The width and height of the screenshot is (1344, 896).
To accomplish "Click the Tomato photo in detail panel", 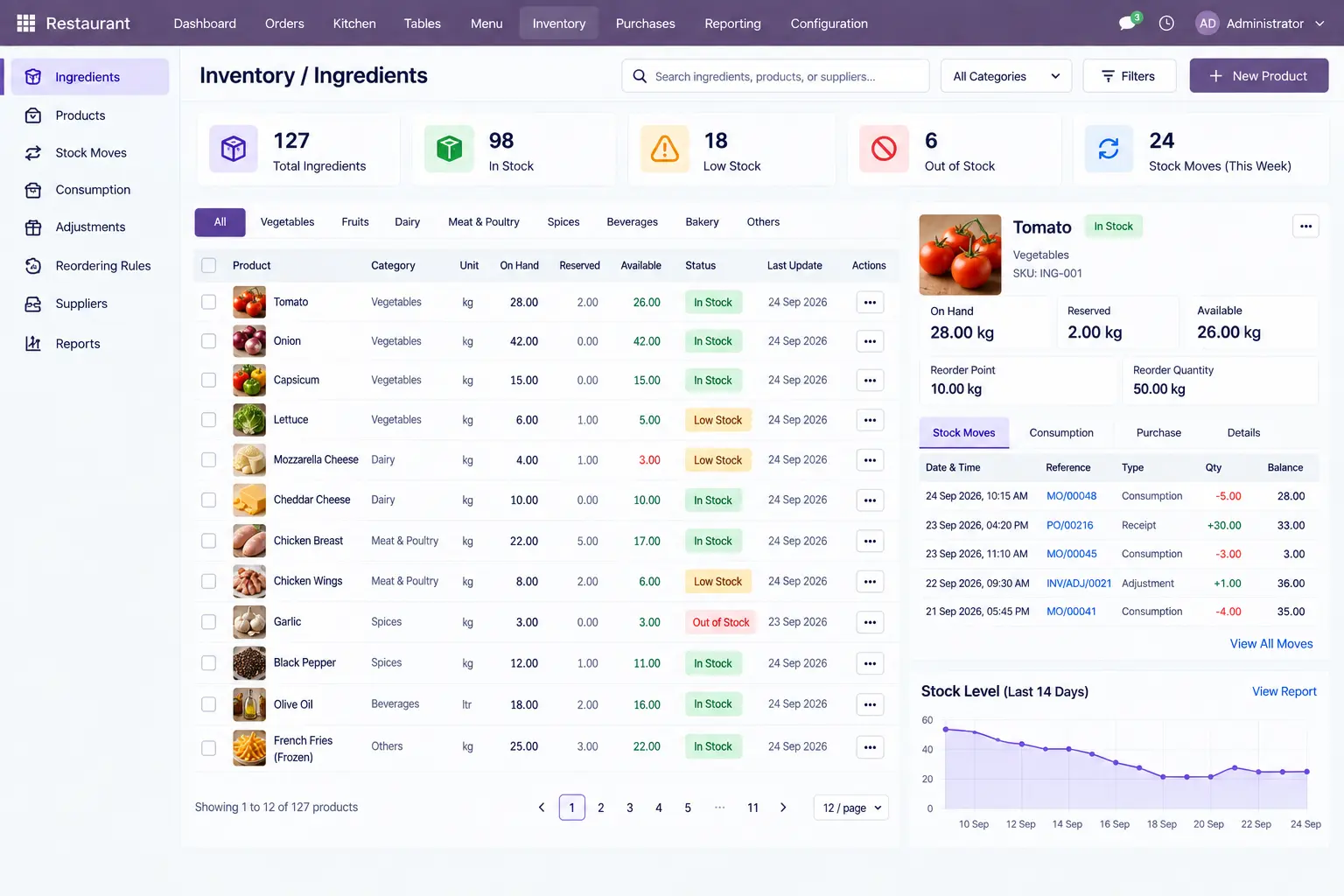I will (960, 255).
